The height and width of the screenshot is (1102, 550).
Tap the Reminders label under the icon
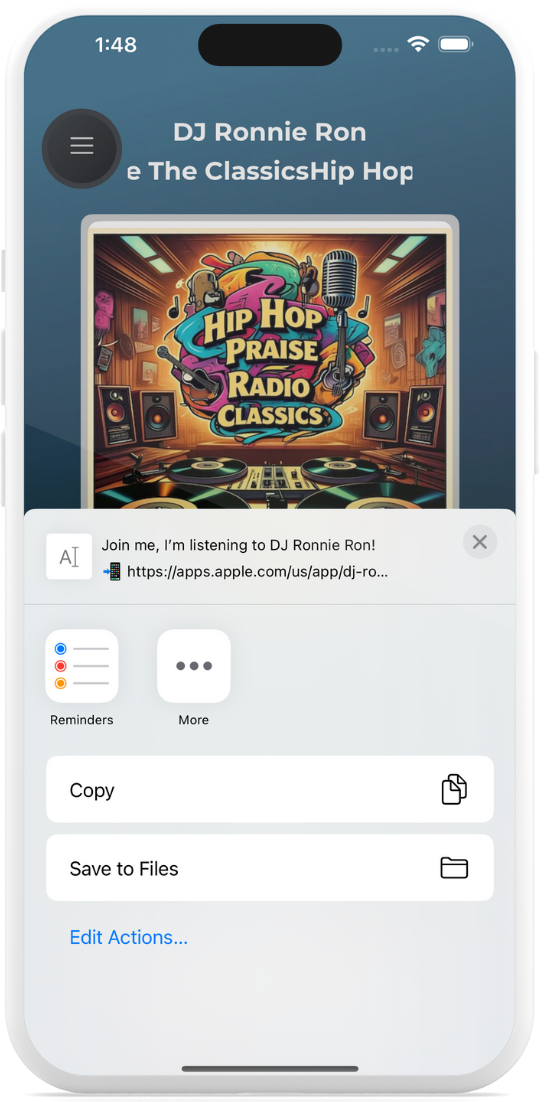coord(81,720)
